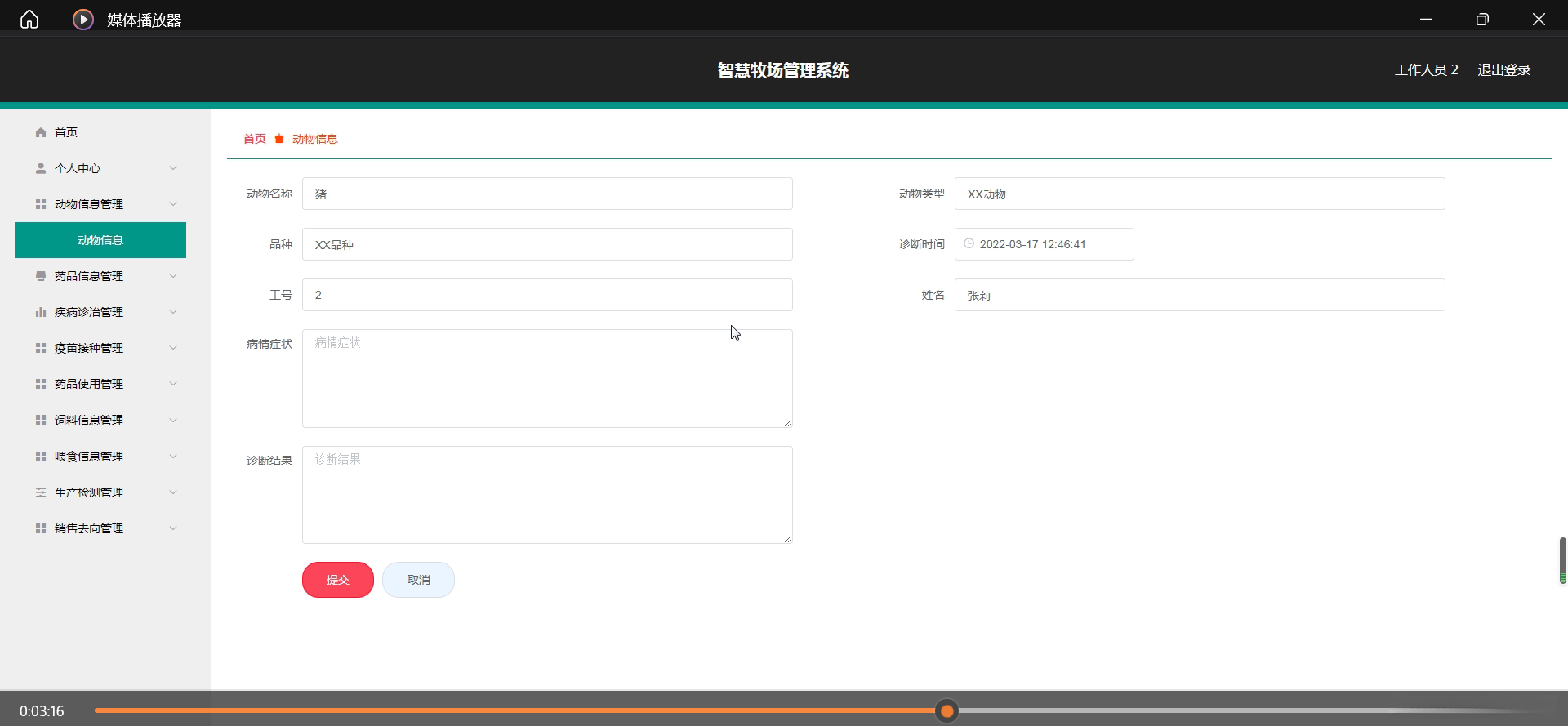Open the 饲料信息管理 menu label

click(89, 420)
